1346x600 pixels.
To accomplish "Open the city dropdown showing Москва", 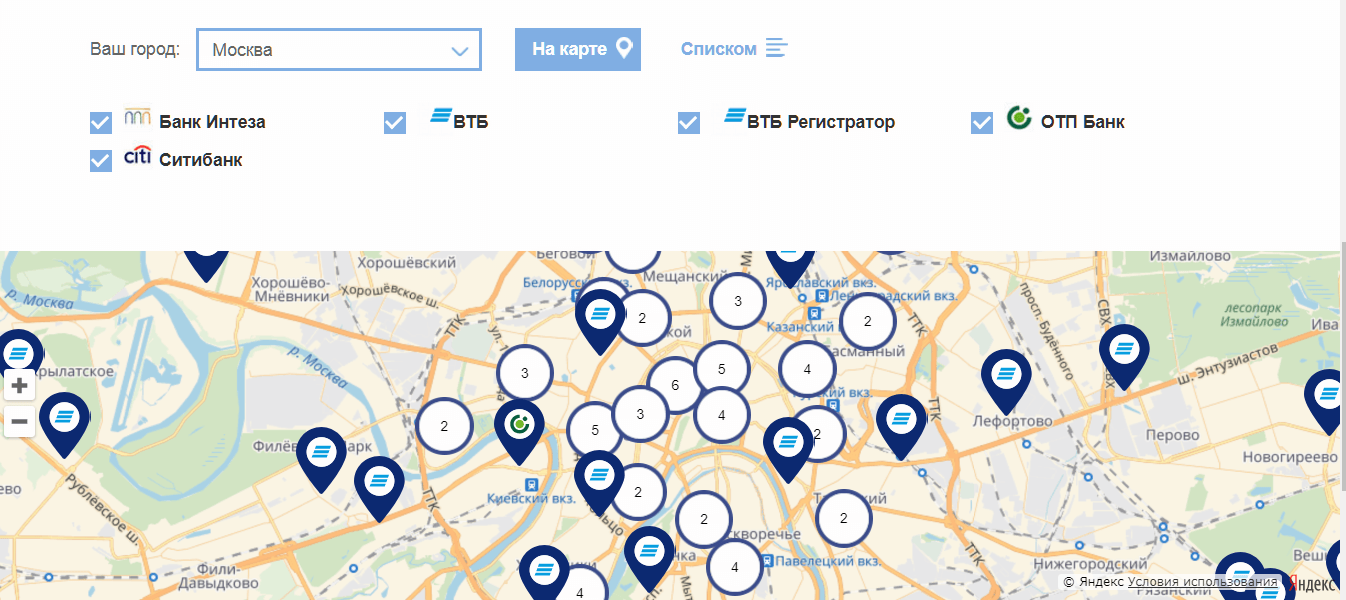I will click(x=339, y=50).
